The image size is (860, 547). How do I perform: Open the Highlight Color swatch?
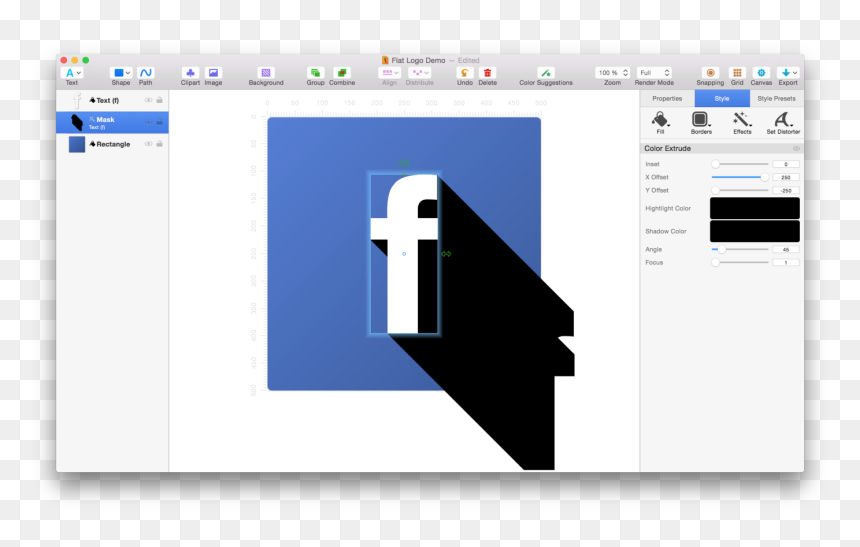(x=755, y=208)
